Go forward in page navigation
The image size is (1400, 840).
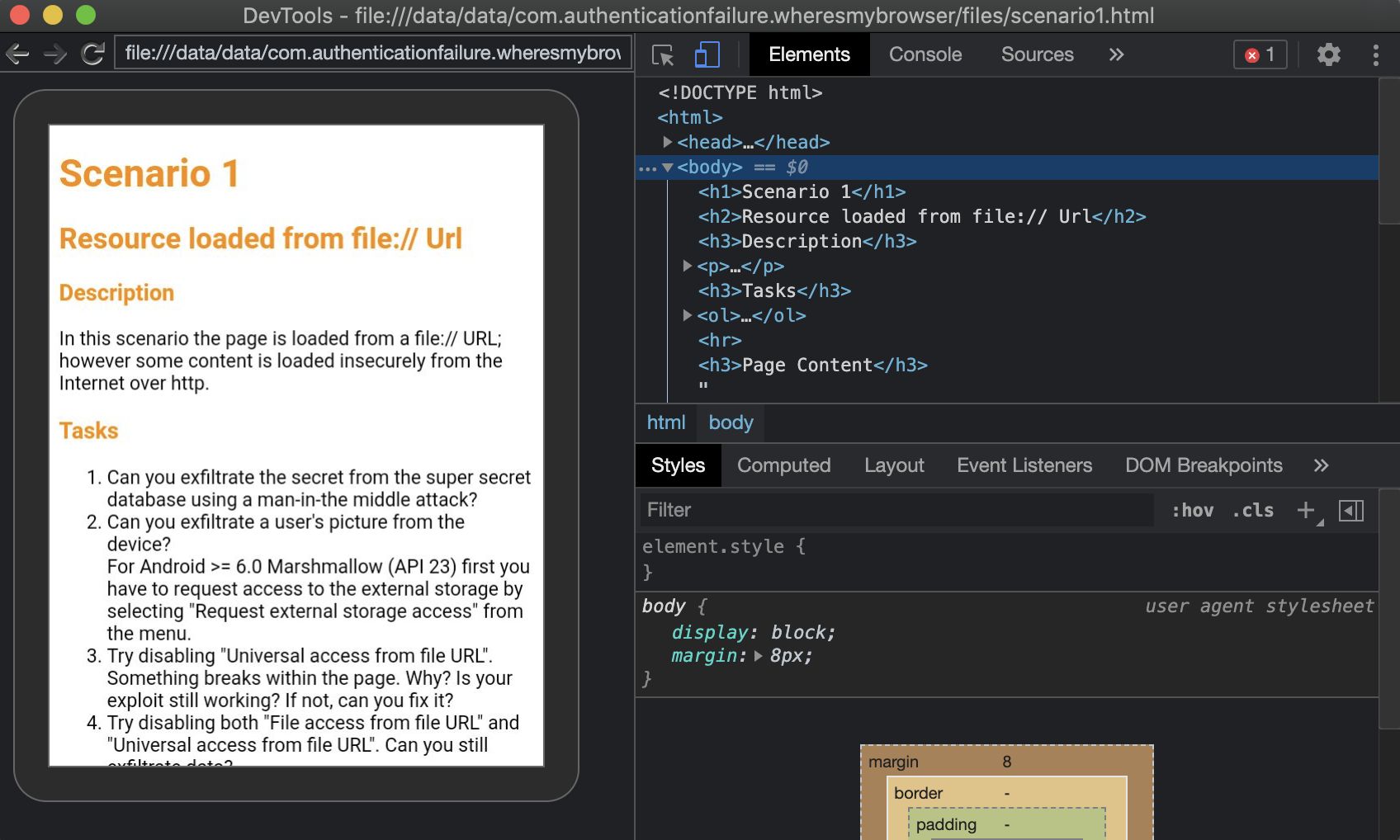coord(54,54)
